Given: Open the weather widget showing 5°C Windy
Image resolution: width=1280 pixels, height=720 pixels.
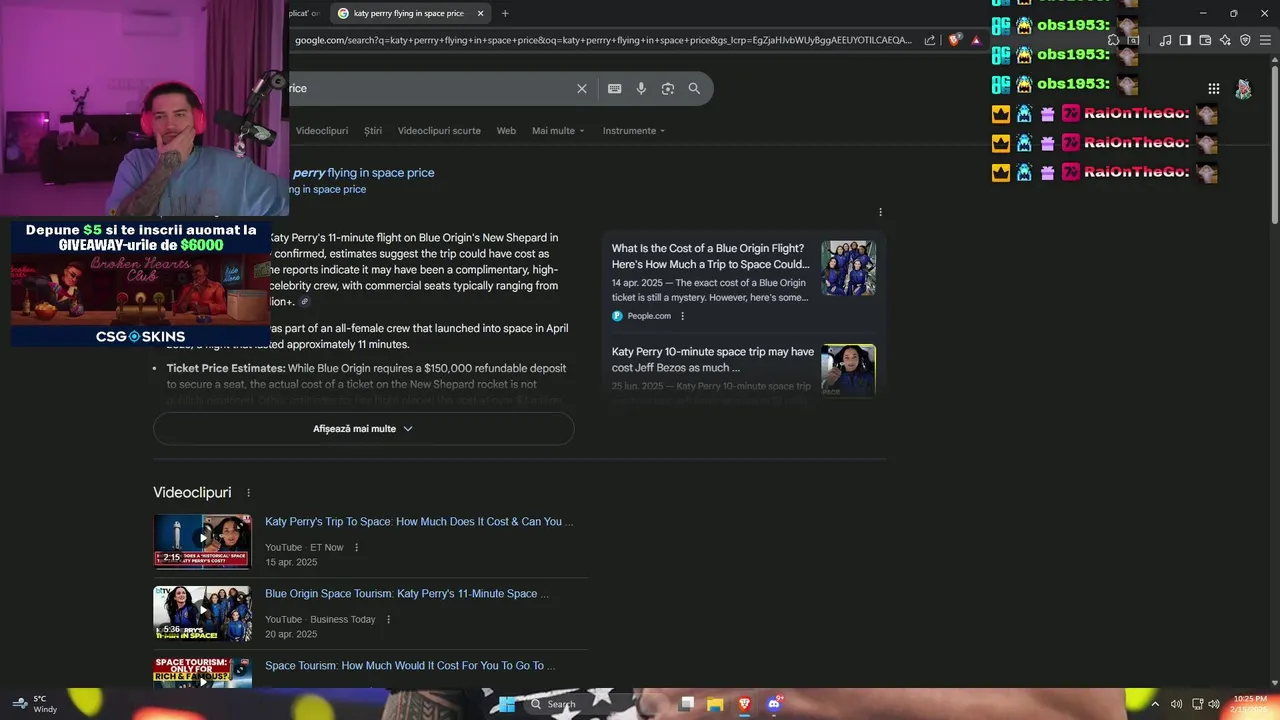Looking at the screenshot, I should 33,704.
